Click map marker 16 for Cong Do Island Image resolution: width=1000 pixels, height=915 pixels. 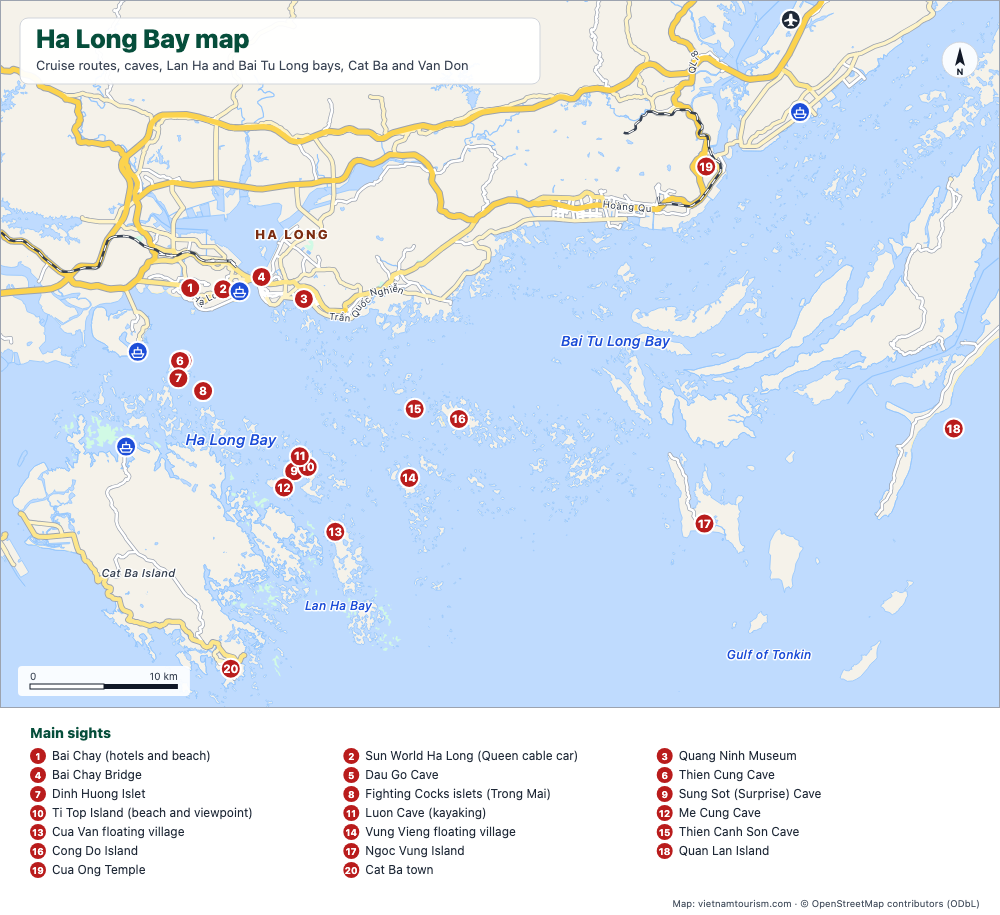pyautogui.click(x=459, y=419)
